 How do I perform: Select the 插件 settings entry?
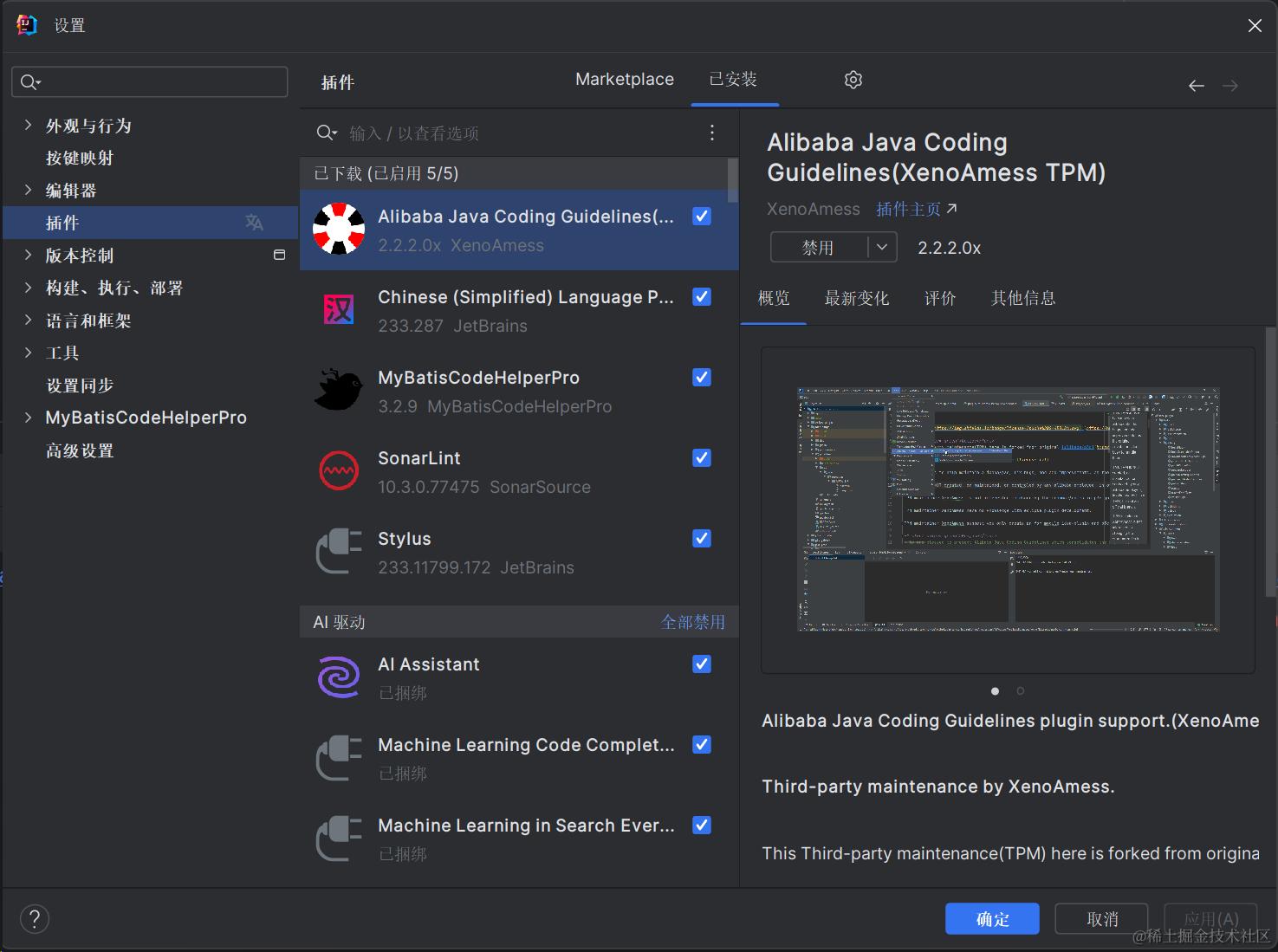(x=151, y=223)
